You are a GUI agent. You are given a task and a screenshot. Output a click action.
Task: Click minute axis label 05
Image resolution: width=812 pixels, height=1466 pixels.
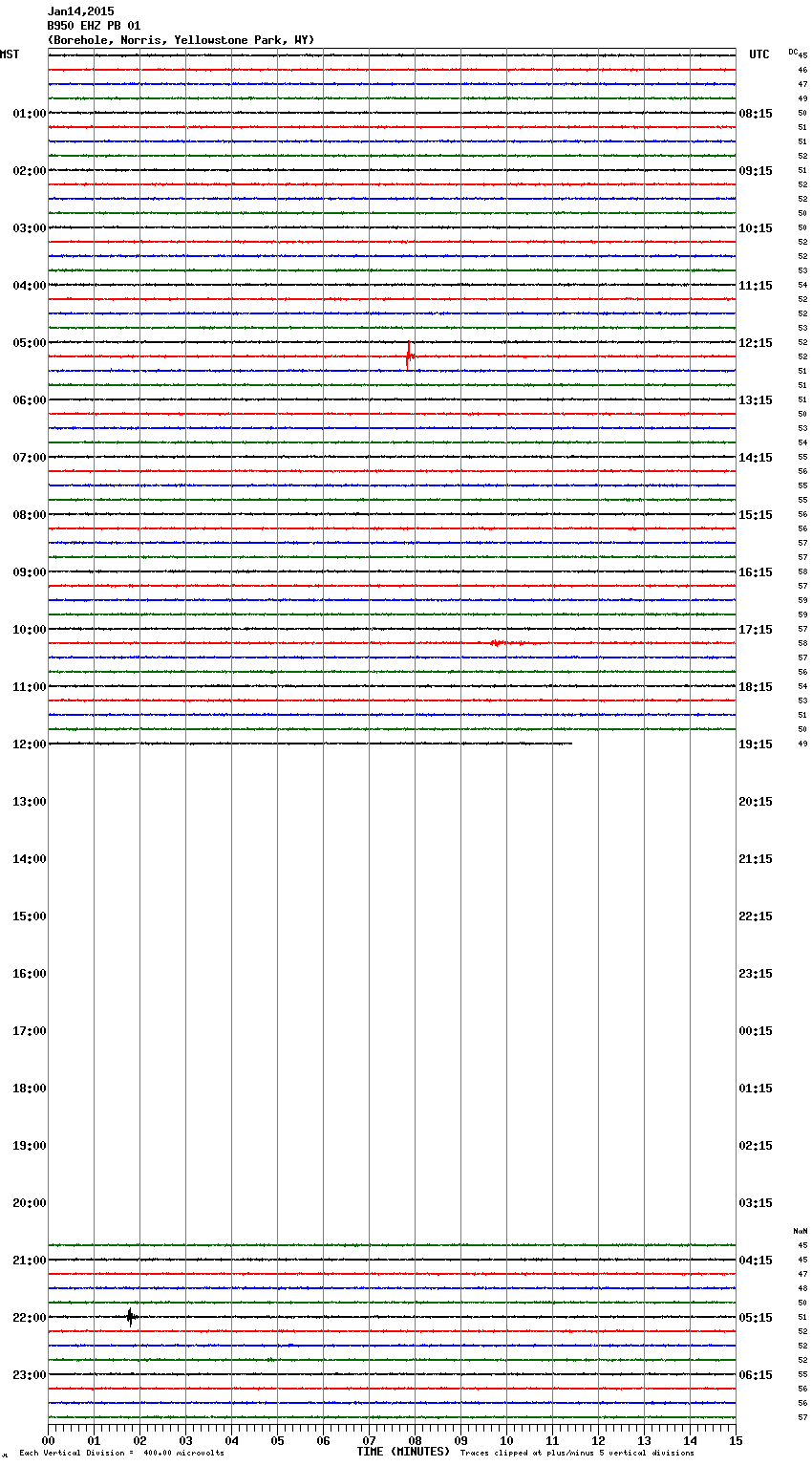[x=277, y=1440]
